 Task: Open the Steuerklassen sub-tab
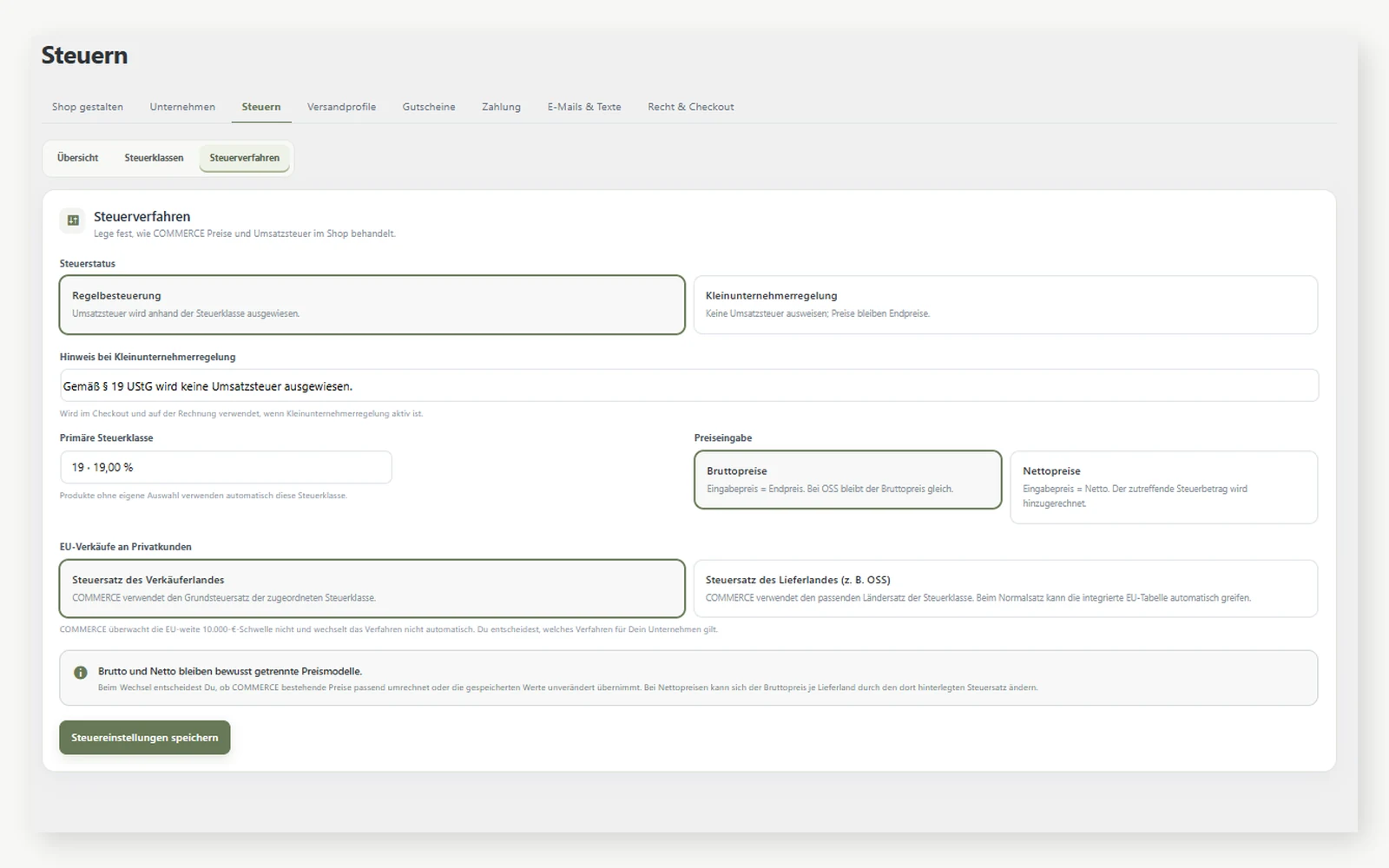point(154,158)
